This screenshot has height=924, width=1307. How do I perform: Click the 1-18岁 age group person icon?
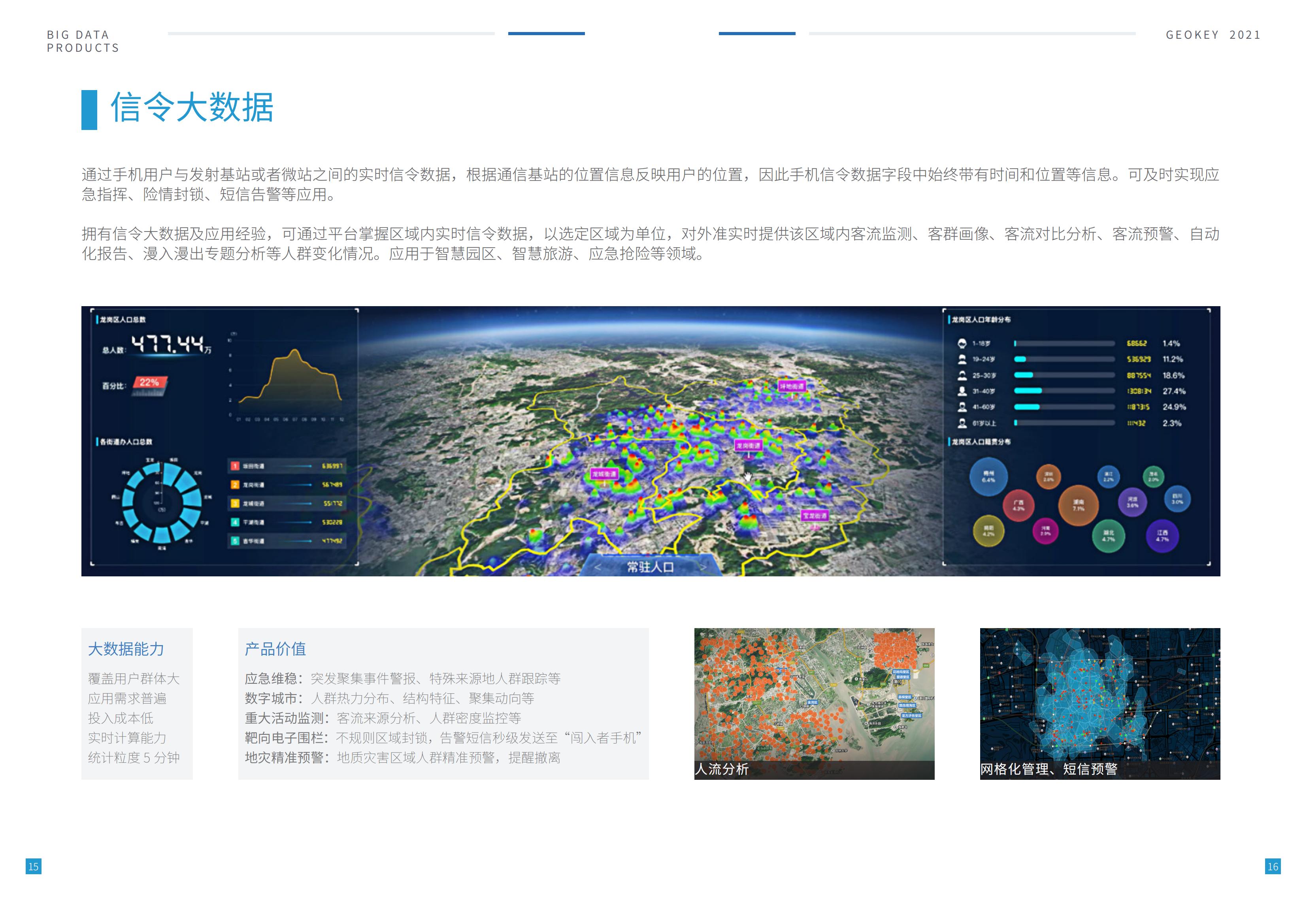pyautogui.click(x=962, y=344)
